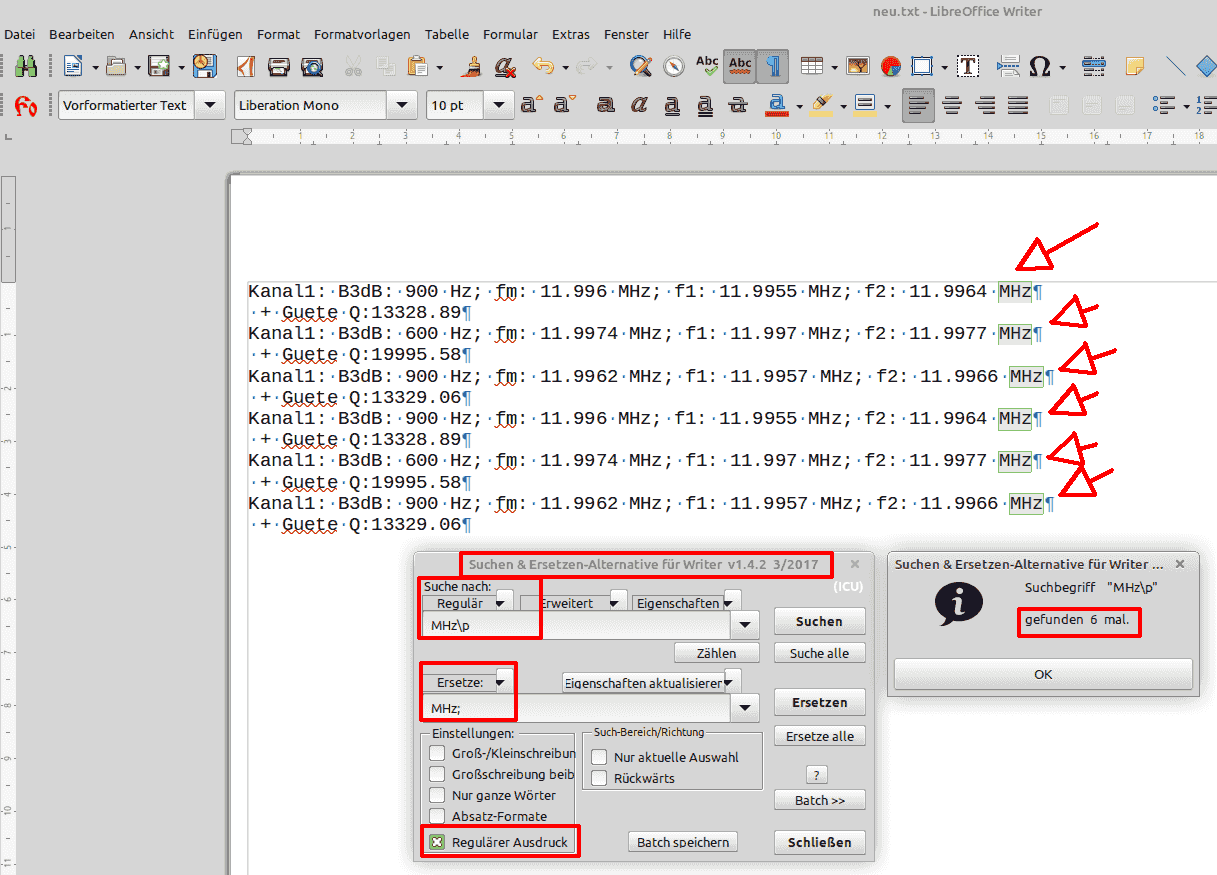This screenshot has width=1217, height=875.
Task: Check the Rückwärts search direction box
Action: coord(599,778)
